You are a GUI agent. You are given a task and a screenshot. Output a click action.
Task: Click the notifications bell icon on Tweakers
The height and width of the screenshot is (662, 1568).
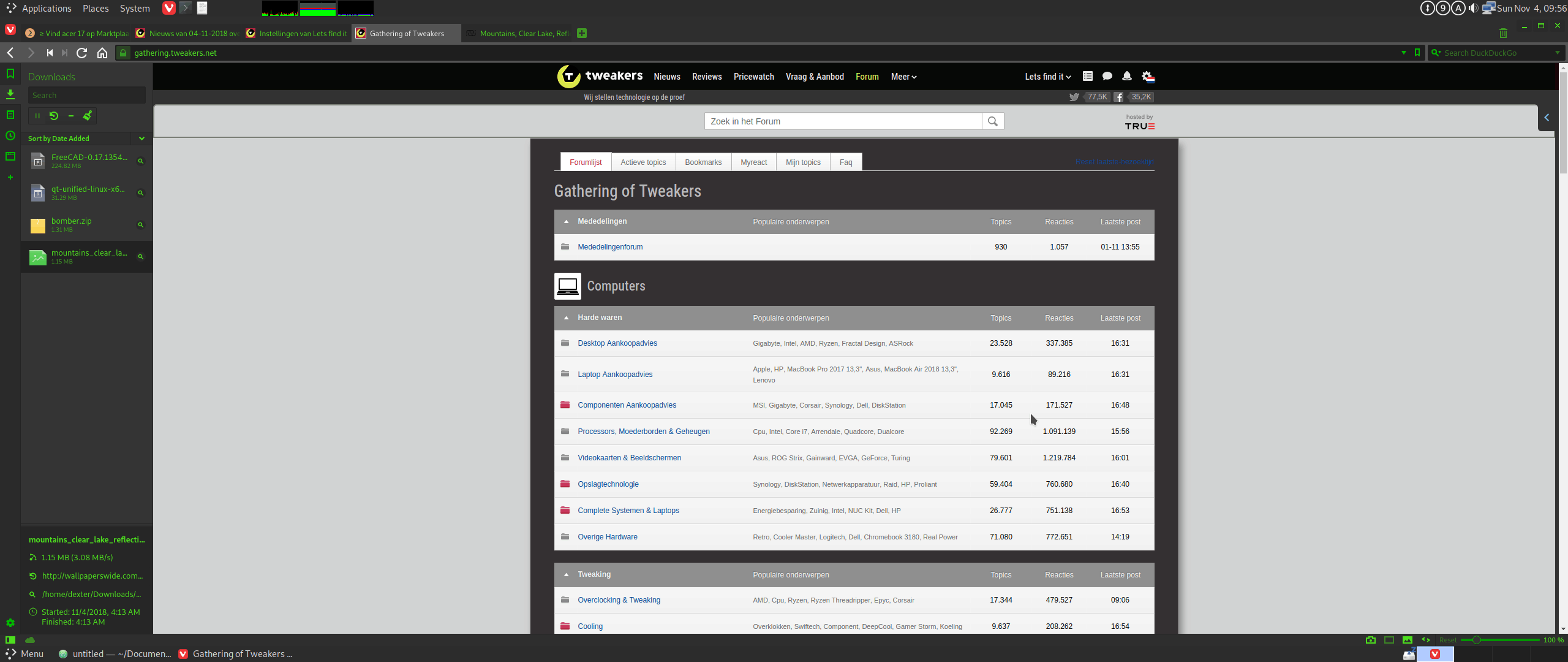(1126, 77)
